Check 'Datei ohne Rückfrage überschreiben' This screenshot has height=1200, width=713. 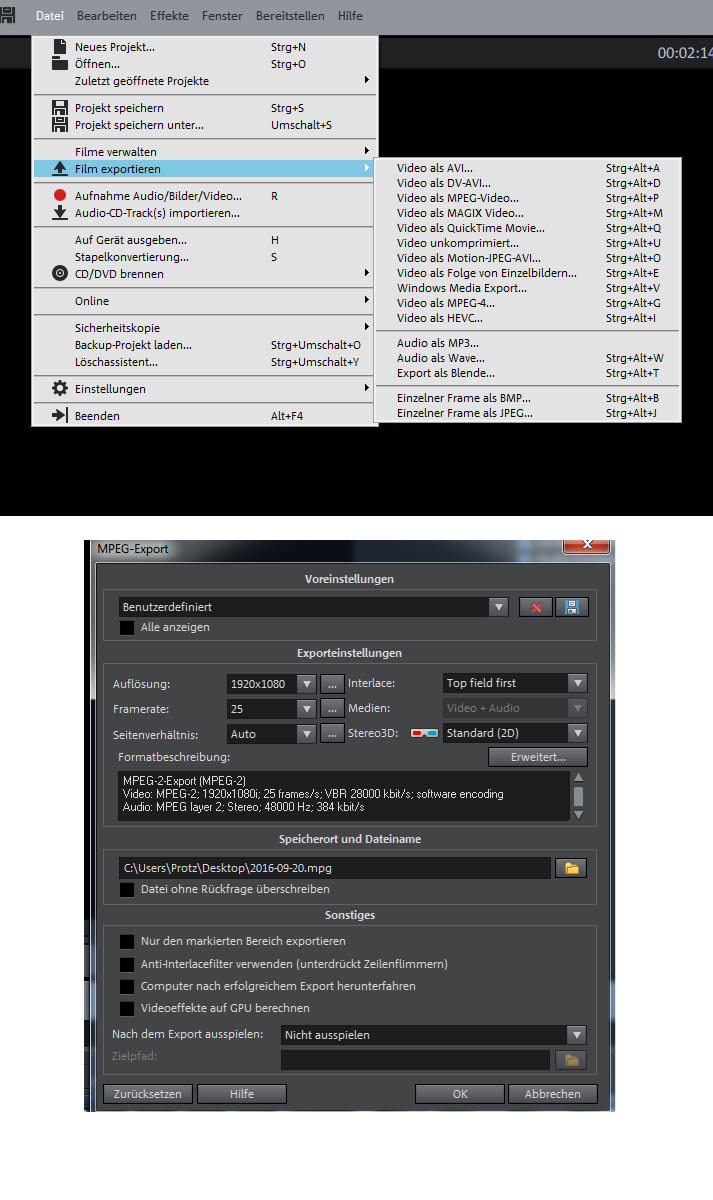click(x=127, y=889)
